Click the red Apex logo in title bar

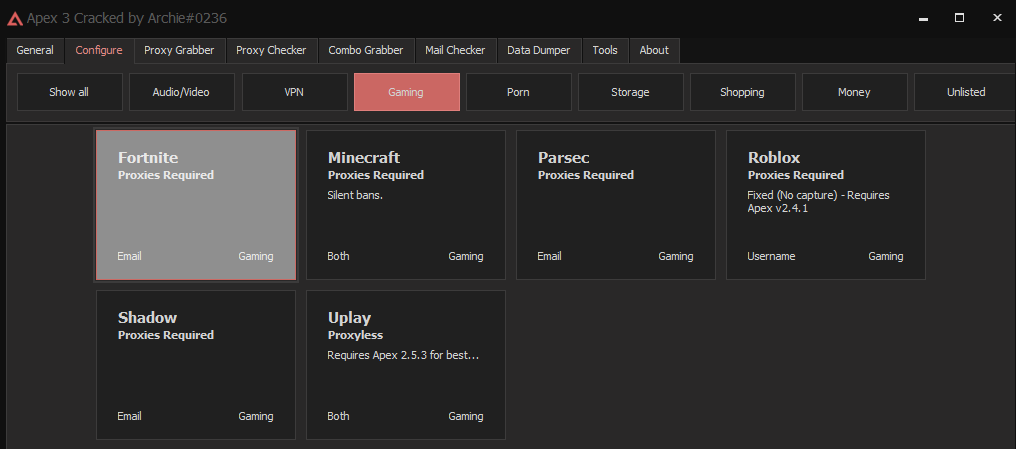tap(14, 19)
